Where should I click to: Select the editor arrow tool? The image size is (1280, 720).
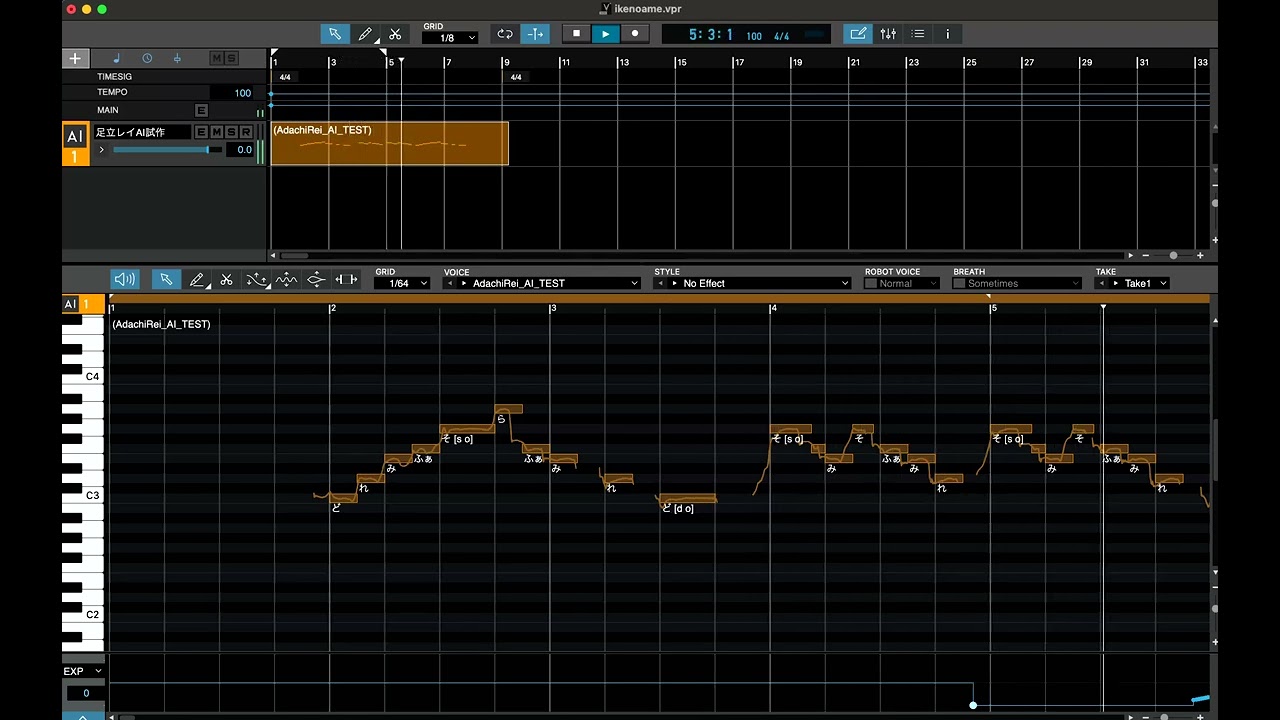coord(166,280)
